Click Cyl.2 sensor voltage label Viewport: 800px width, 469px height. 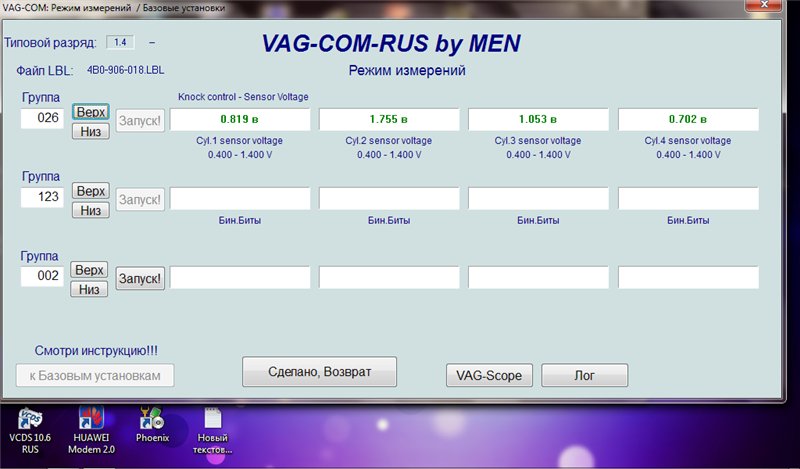[x=389, y=141]
